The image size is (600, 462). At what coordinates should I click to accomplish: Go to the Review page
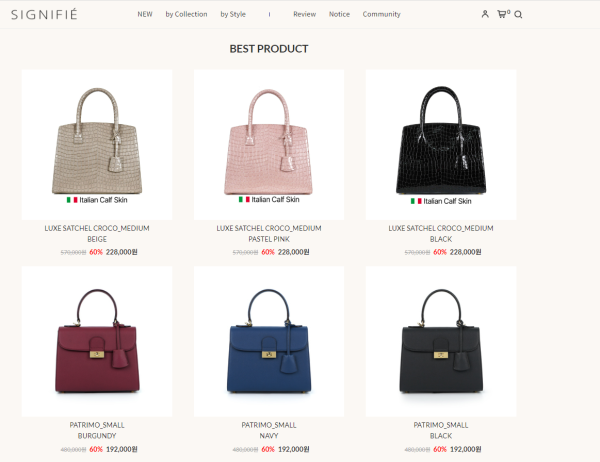pos(305,14)
